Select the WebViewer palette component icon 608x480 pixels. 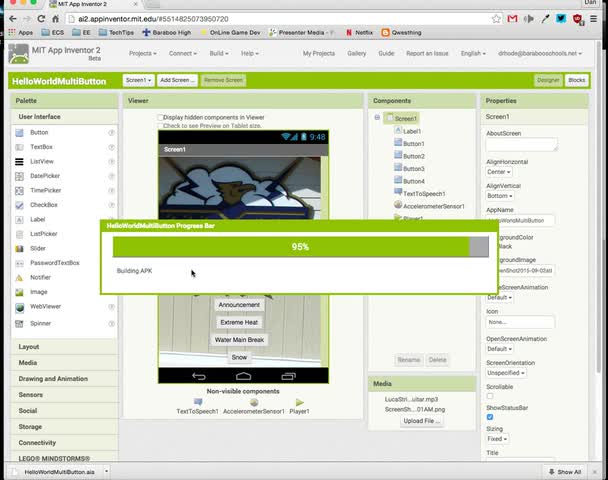19,307
